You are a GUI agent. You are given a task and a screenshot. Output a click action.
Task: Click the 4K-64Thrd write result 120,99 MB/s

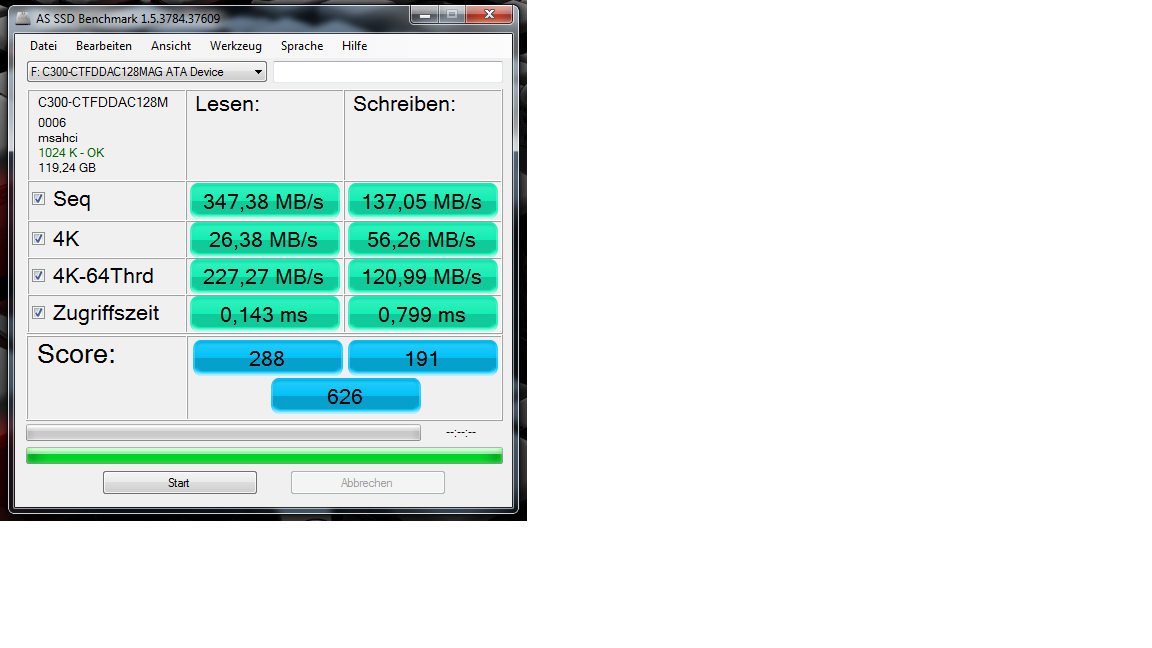(422, 277)
